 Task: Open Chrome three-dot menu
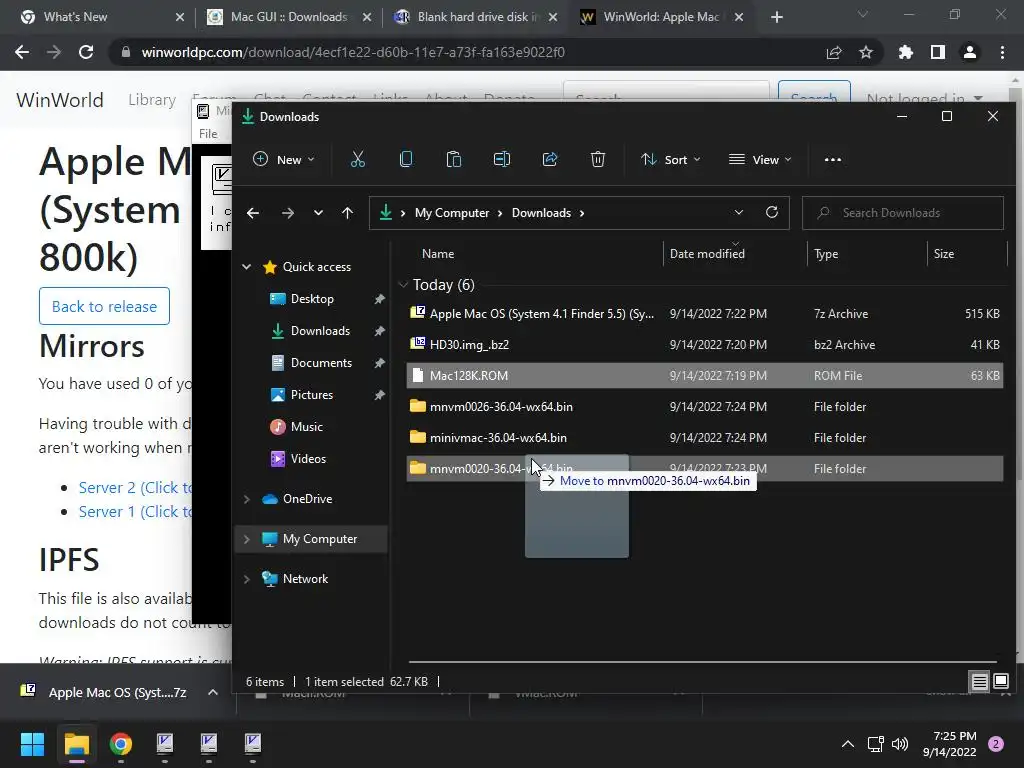pyautogui.click(x=1002, y=52)
